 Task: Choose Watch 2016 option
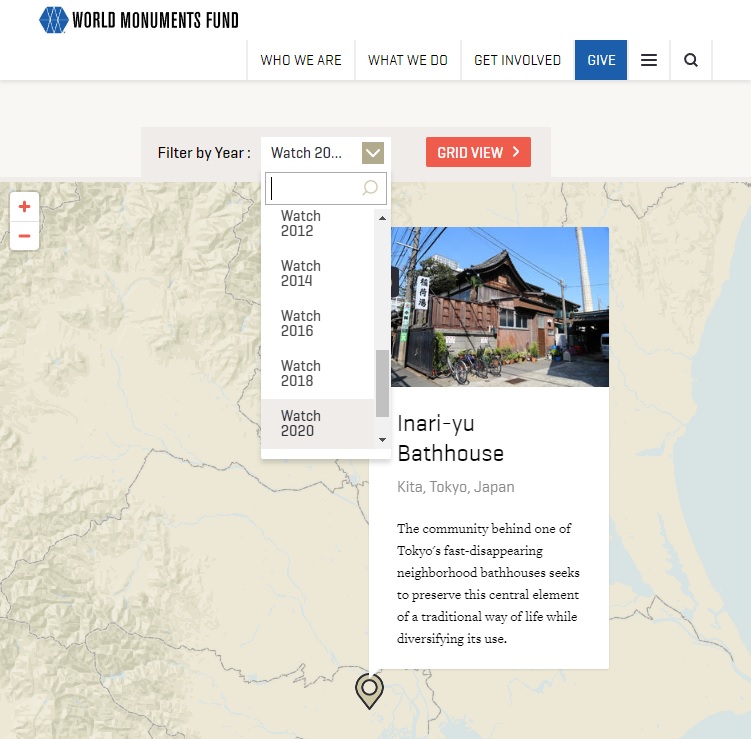(x=300, y=323)
